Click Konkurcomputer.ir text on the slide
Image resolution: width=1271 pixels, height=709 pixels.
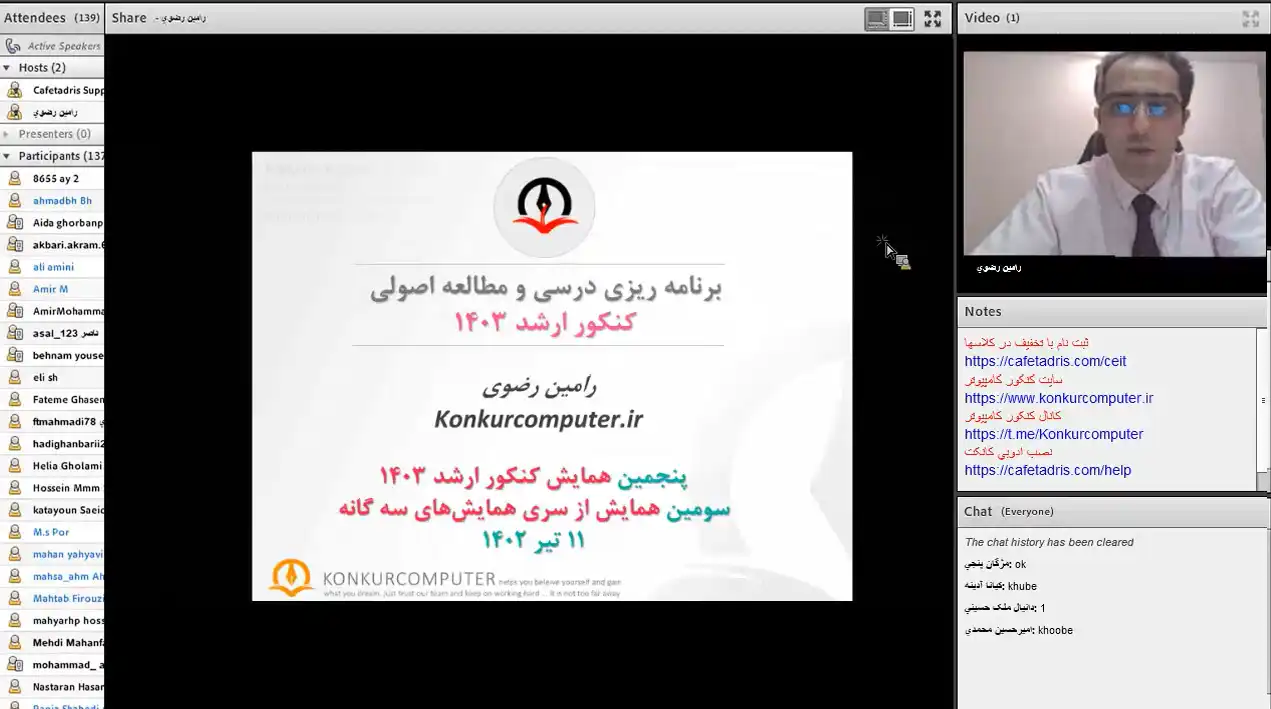point(538,419)
